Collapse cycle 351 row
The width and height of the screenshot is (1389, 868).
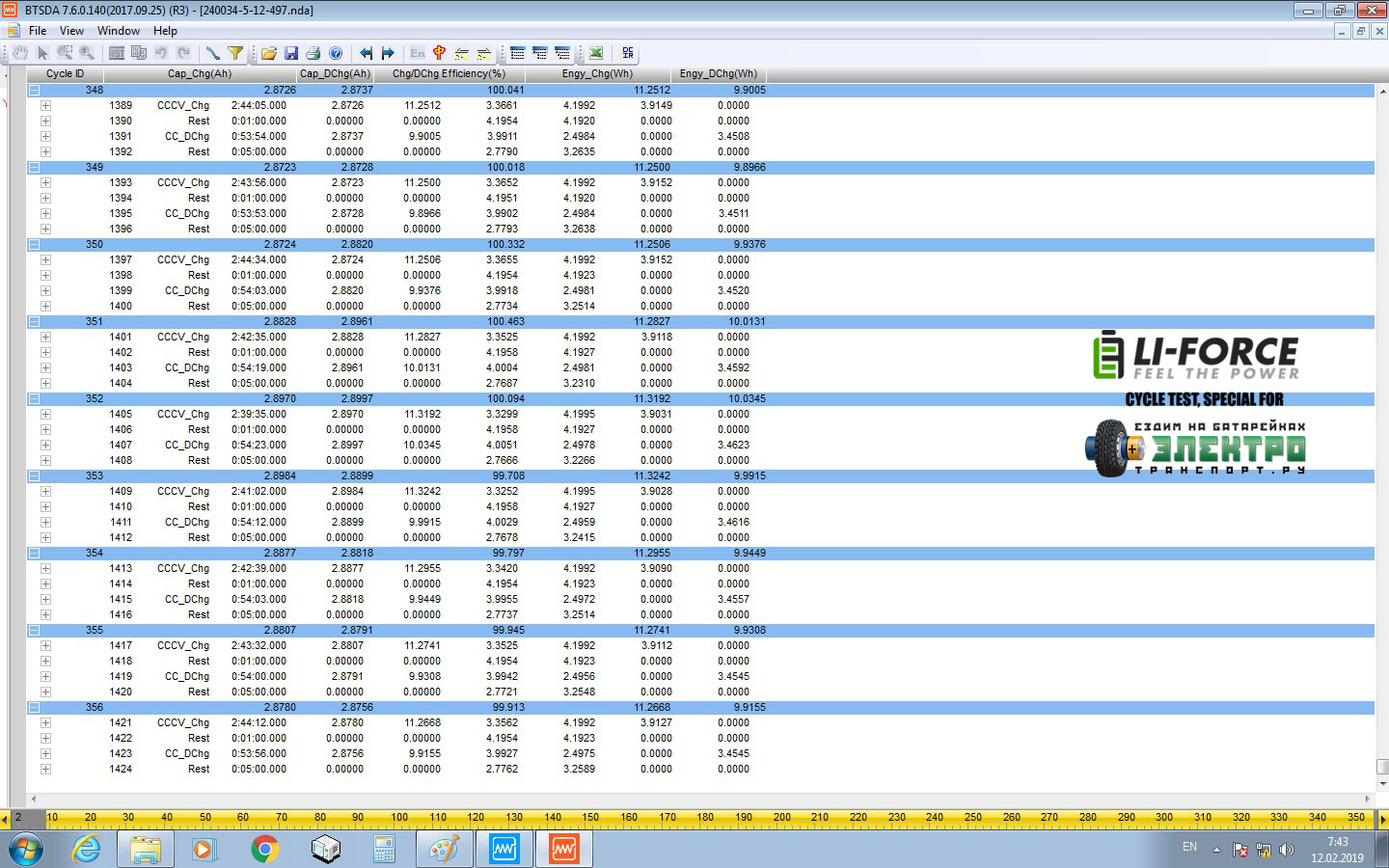click(x=34, y=321)
